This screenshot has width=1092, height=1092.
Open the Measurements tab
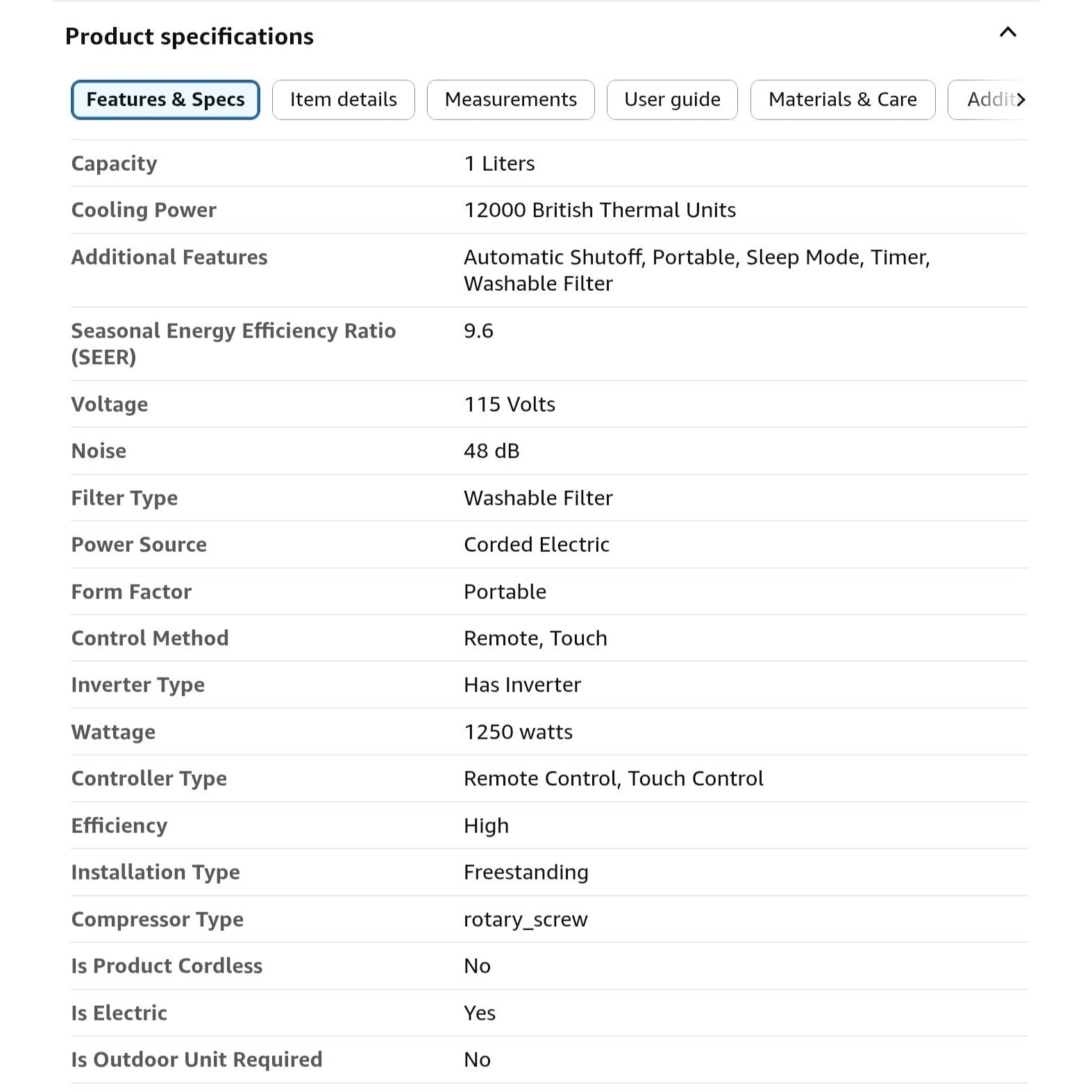coord(510,100)
